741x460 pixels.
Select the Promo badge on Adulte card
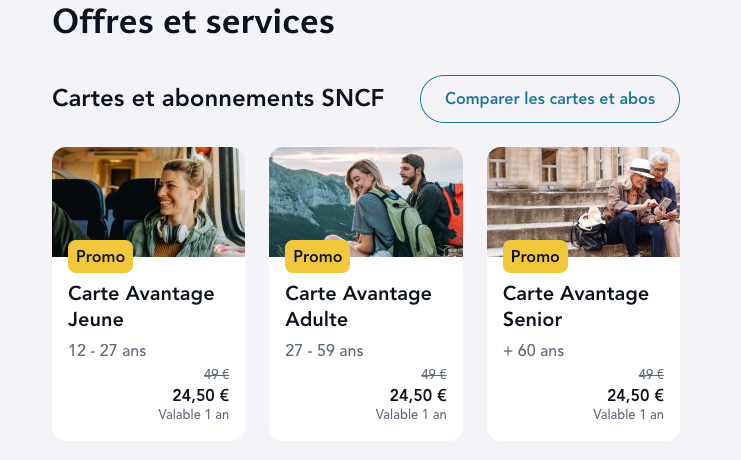tap(318, 256)
